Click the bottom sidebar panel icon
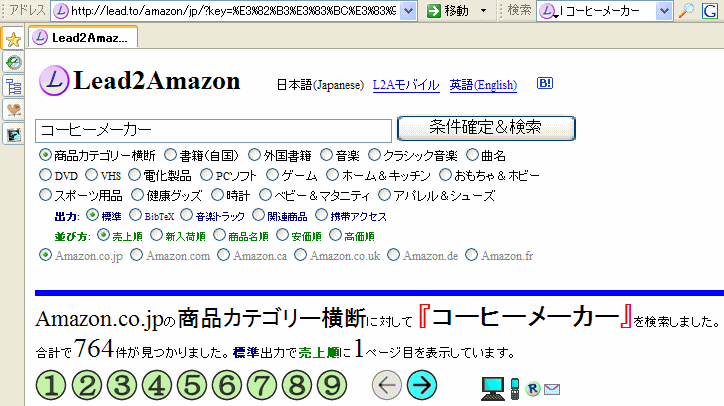This screenshot has width=724, height=406. (13, 134)
